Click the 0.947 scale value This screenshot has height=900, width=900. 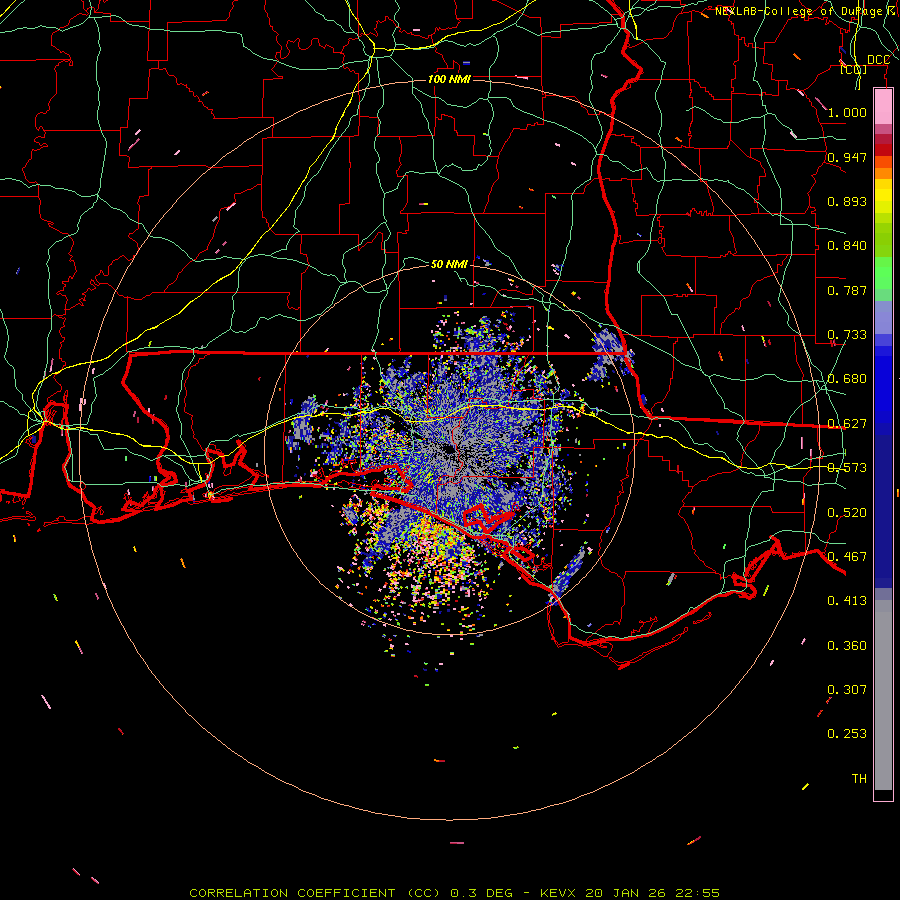tap(847, 157)
